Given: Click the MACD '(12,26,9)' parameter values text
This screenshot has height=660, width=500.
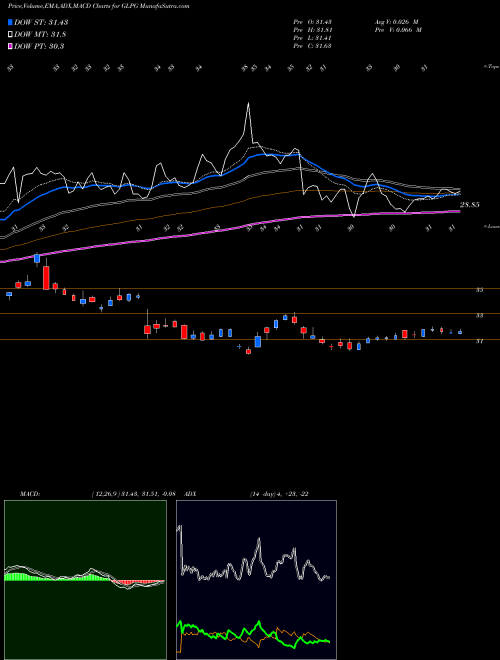Looking at the screenshot, I should [x=133, y=494].
